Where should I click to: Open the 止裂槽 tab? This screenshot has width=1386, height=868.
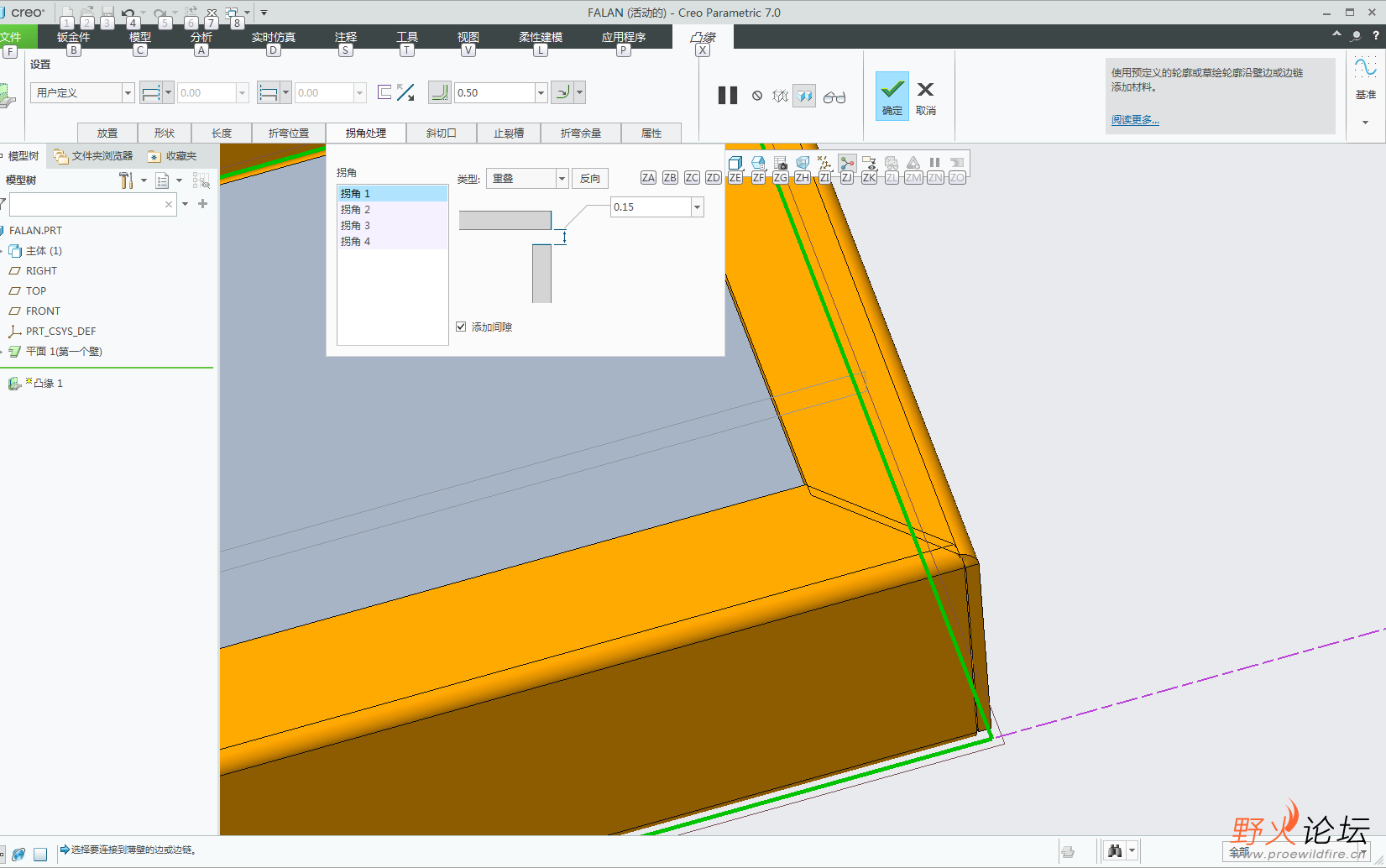[x=508, y=133]
